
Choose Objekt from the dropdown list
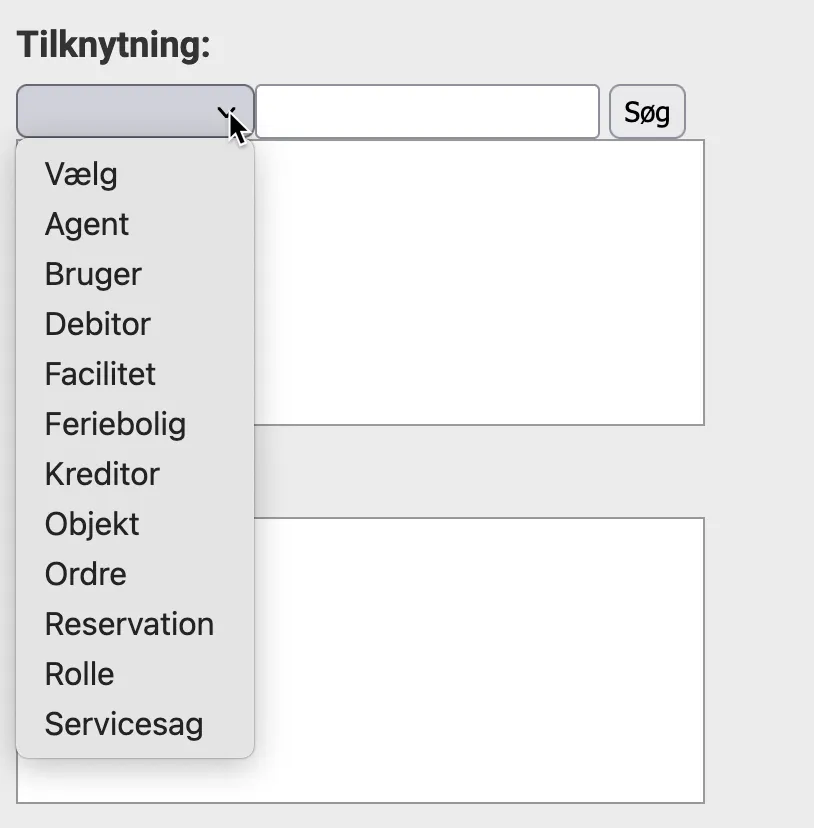[92, 524]
